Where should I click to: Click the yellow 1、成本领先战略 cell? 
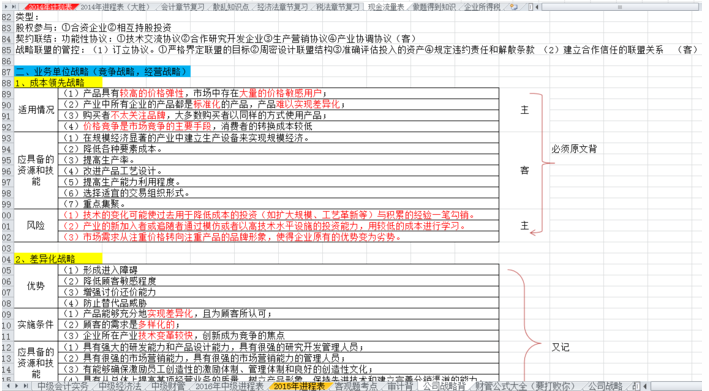coord(58,83)
